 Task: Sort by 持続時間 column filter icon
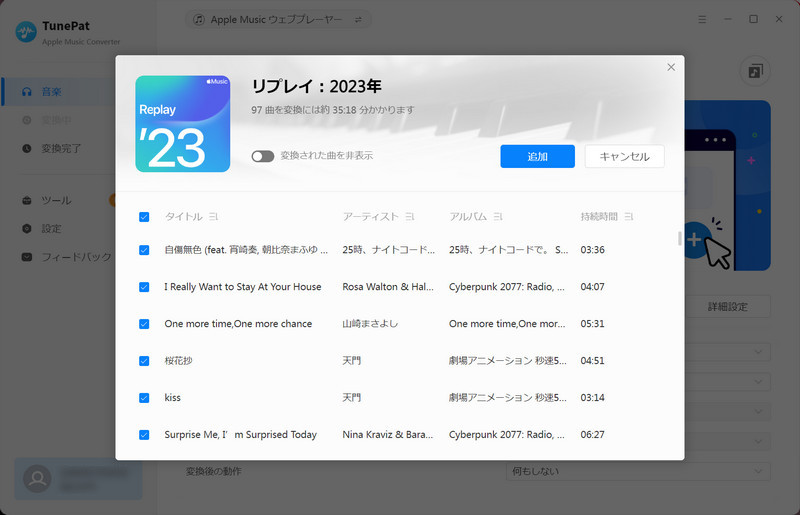point(629,217)
